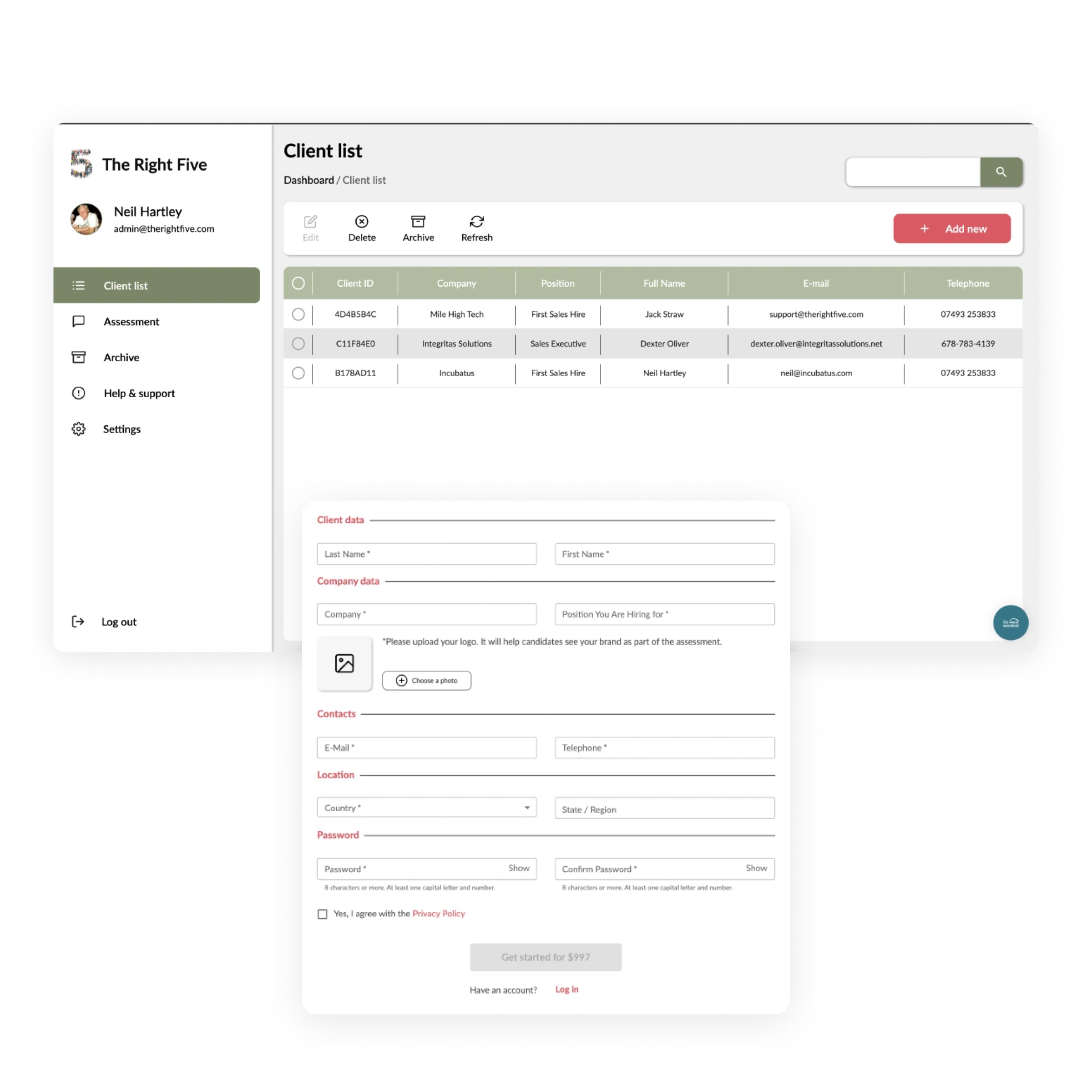Viewport: 1092px width, 1092px height.
Task: Select the Mile High Tech row radio
Action: pos(298,314)
